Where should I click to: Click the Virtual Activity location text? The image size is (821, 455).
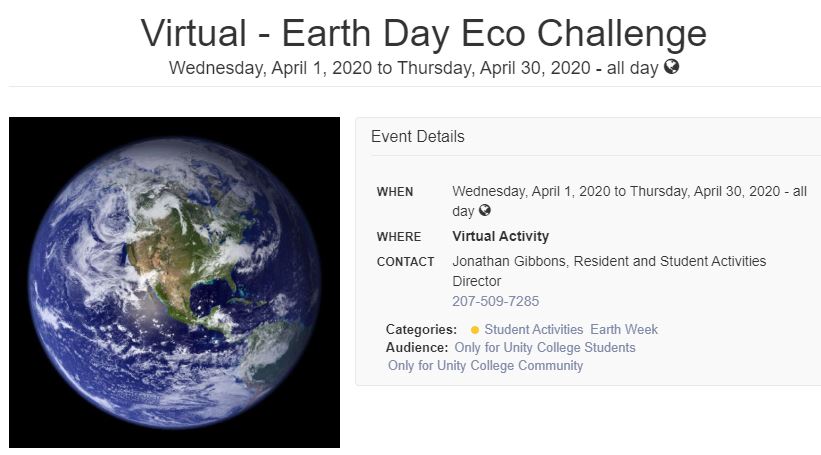coord(500,237)
